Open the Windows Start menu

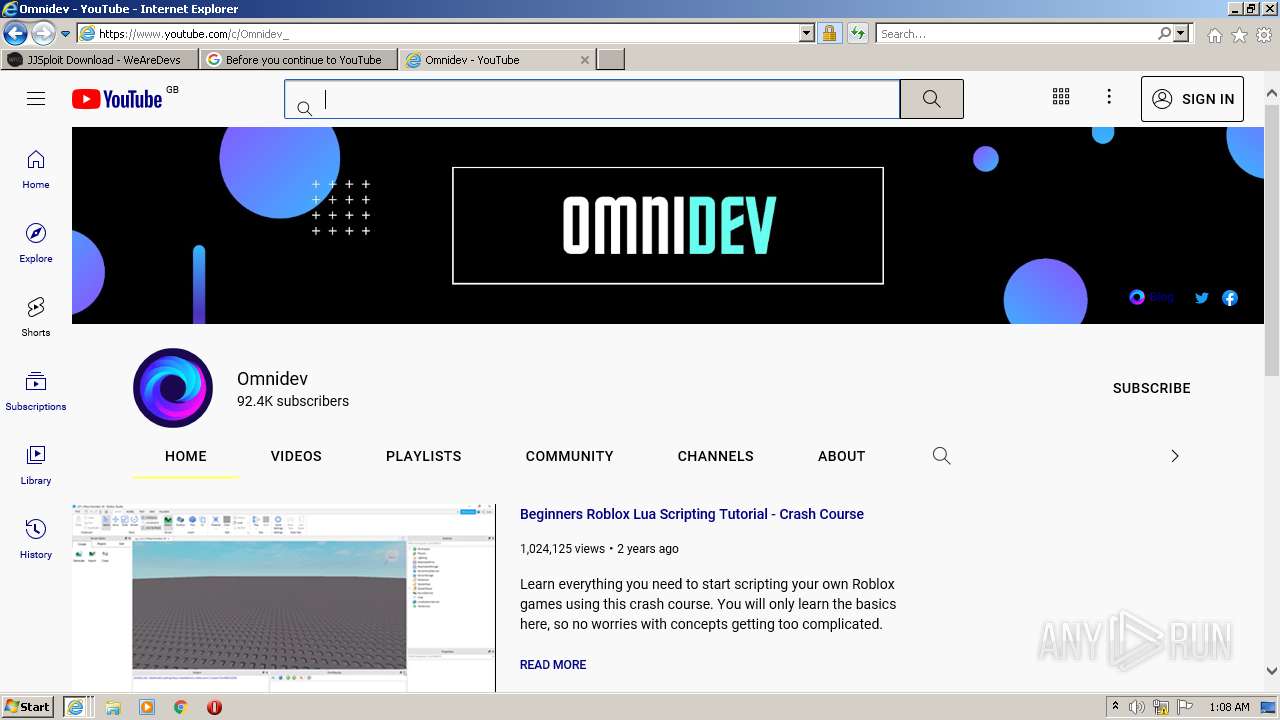[x=28, y=707]
